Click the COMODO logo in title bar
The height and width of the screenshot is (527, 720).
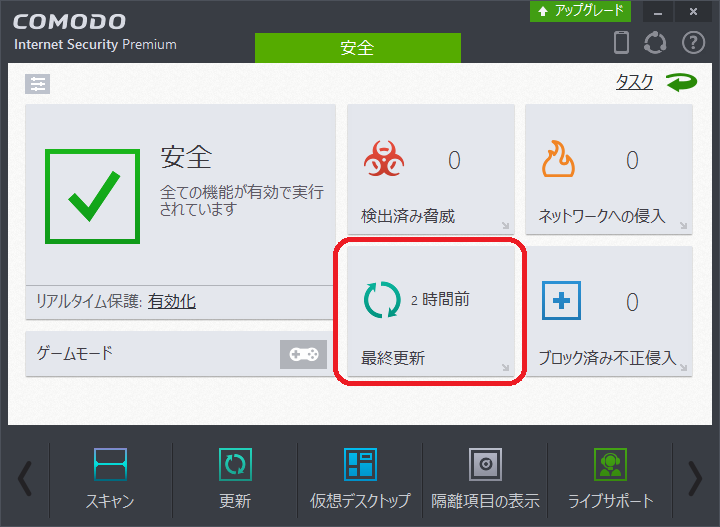point(69,22)
